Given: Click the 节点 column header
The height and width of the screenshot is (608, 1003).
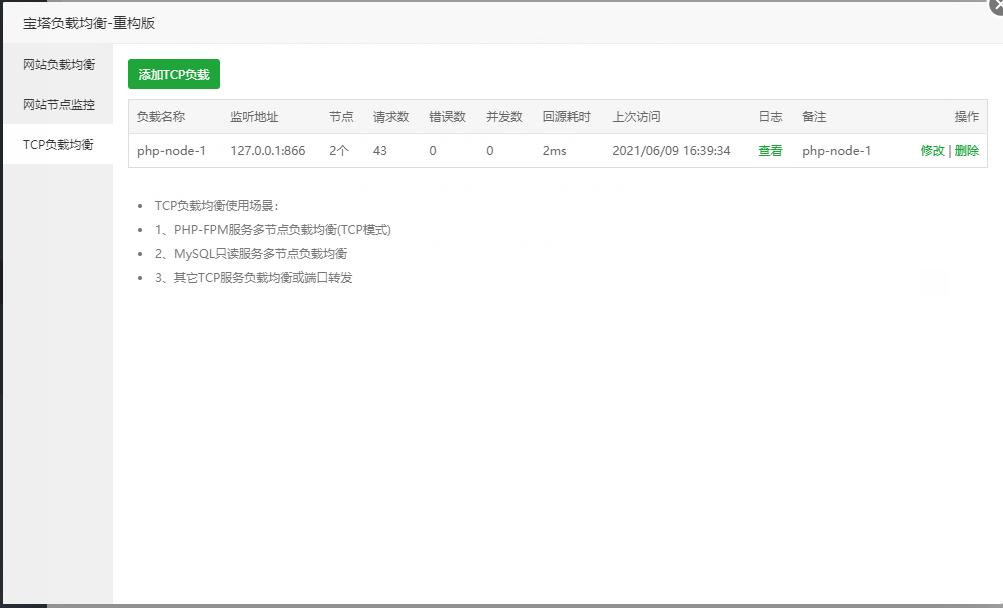Looking at the screenshot, I should tap(342, 117).
